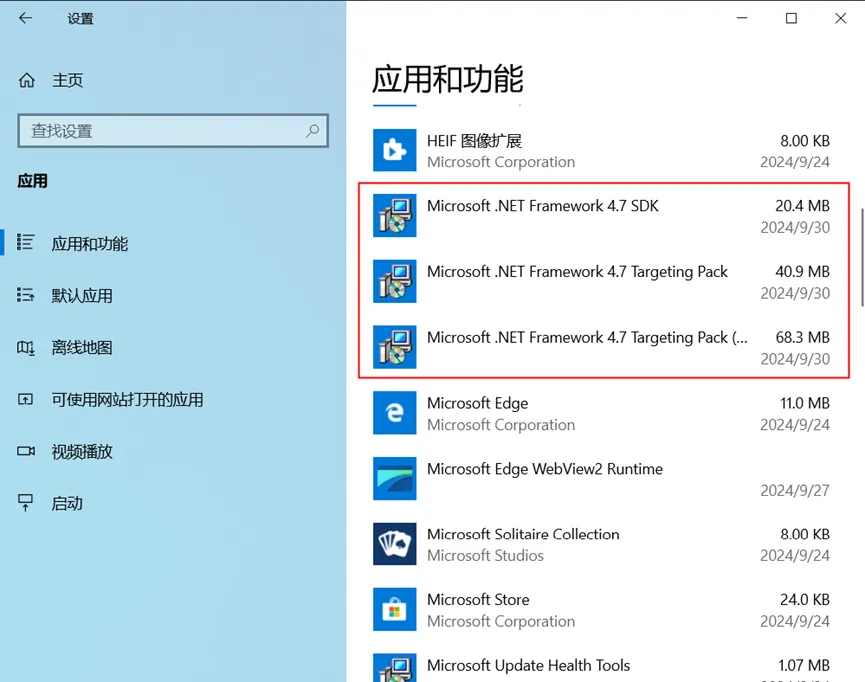Click the Solitaire Collection cards icon
The width and height of the screenshot is (865, 682).
click(394, 544)
